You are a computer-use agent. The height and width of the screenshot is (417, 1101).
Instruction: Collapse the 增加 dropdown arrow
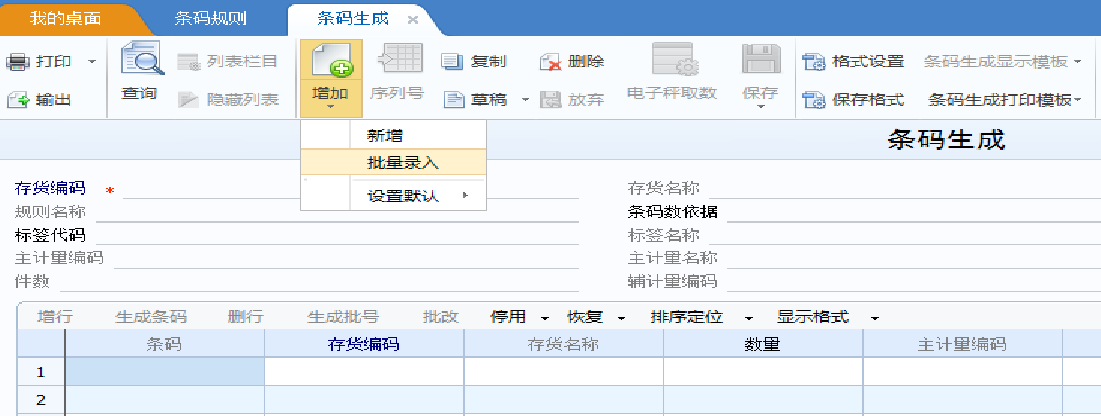[x=331, y=108]
